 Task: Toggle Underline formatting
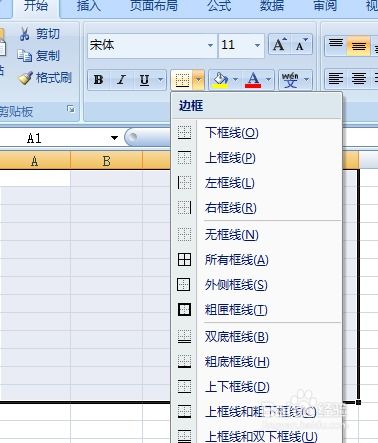pyautogui.click(x=144, y=80)
